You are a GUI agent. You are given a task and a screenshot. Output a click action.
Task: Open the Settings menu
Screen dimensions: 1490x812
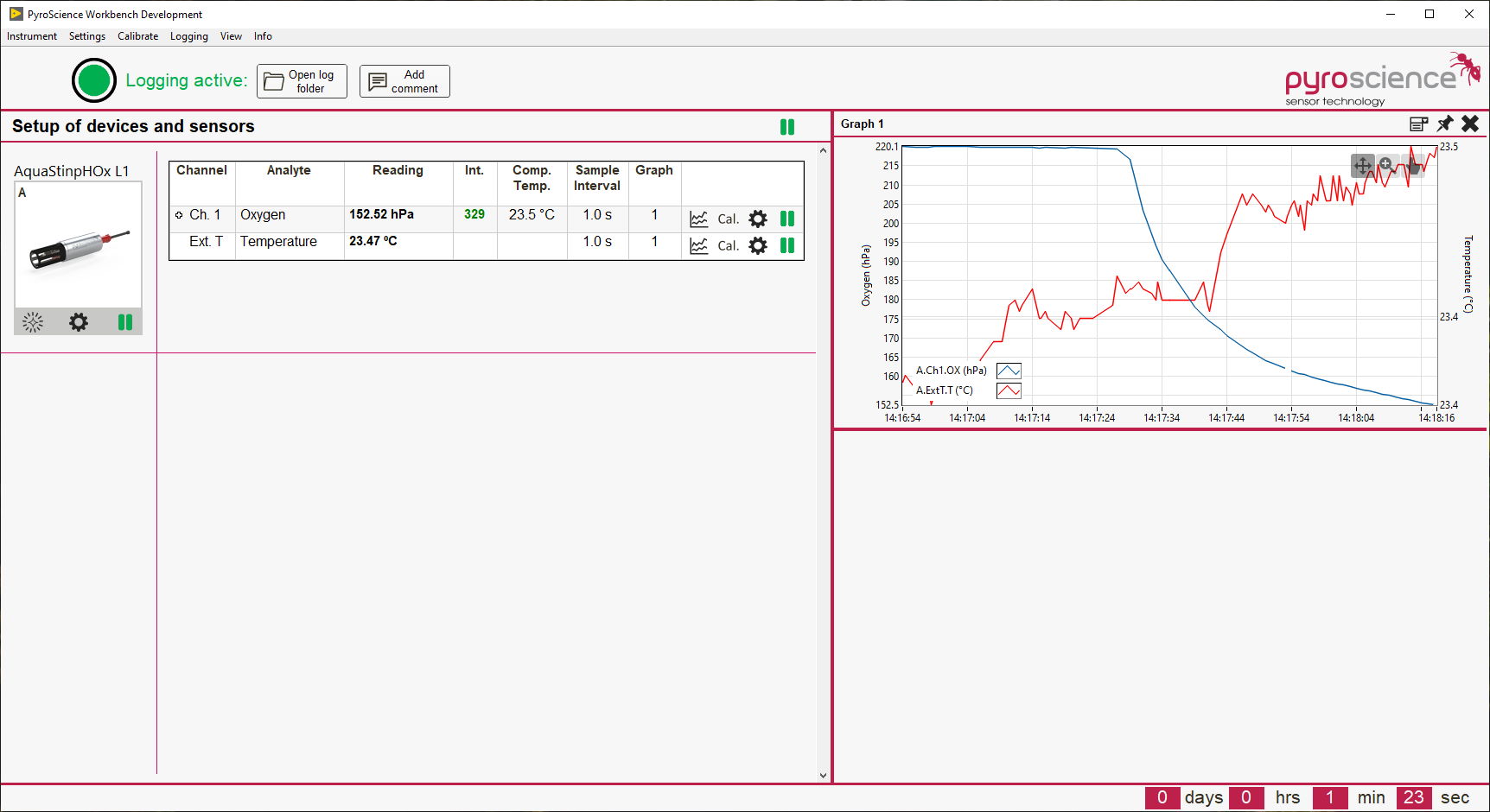click(87, 36)
